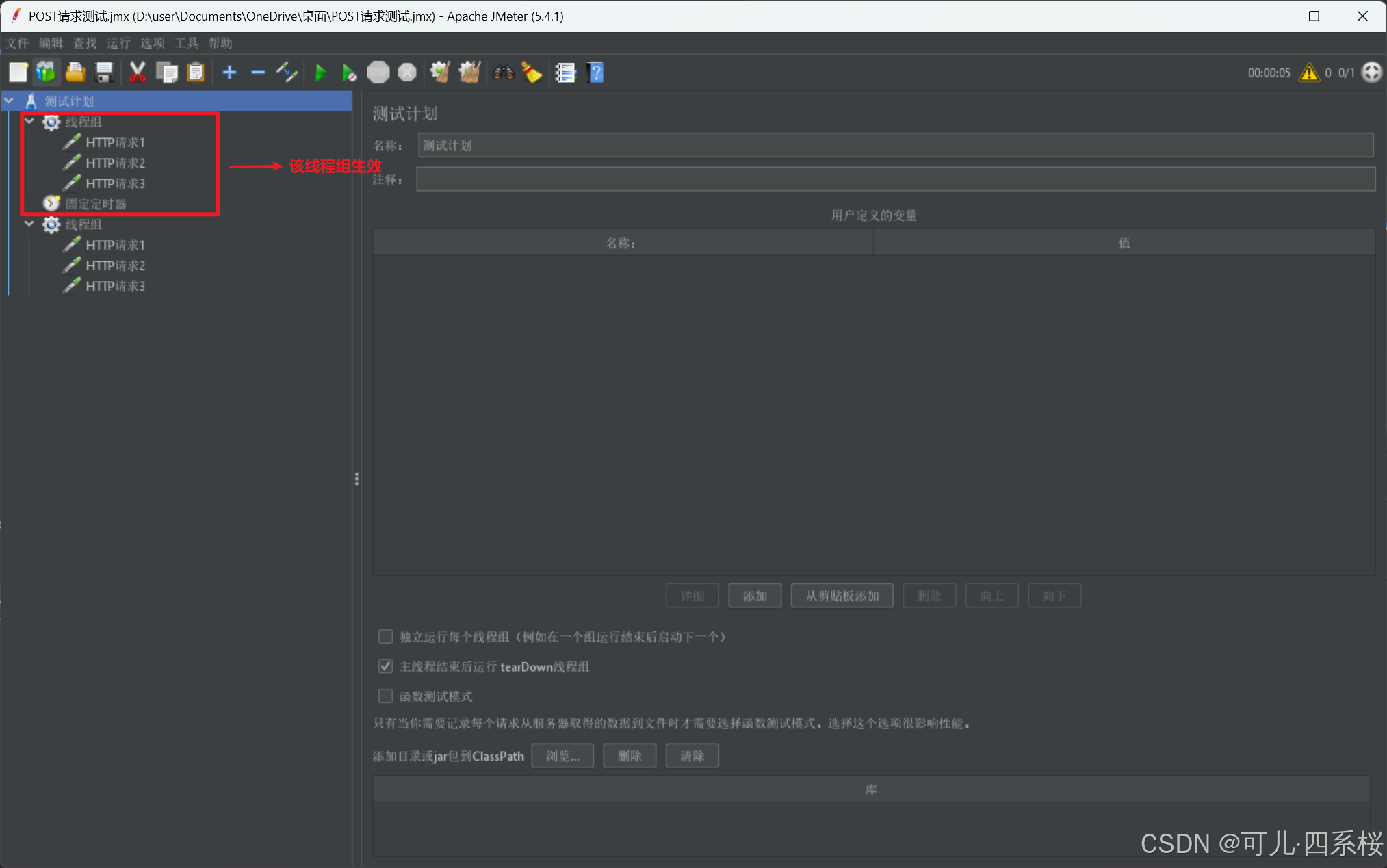
Task: Click the 从剪贴板添加 button
Action: (842, 596)
